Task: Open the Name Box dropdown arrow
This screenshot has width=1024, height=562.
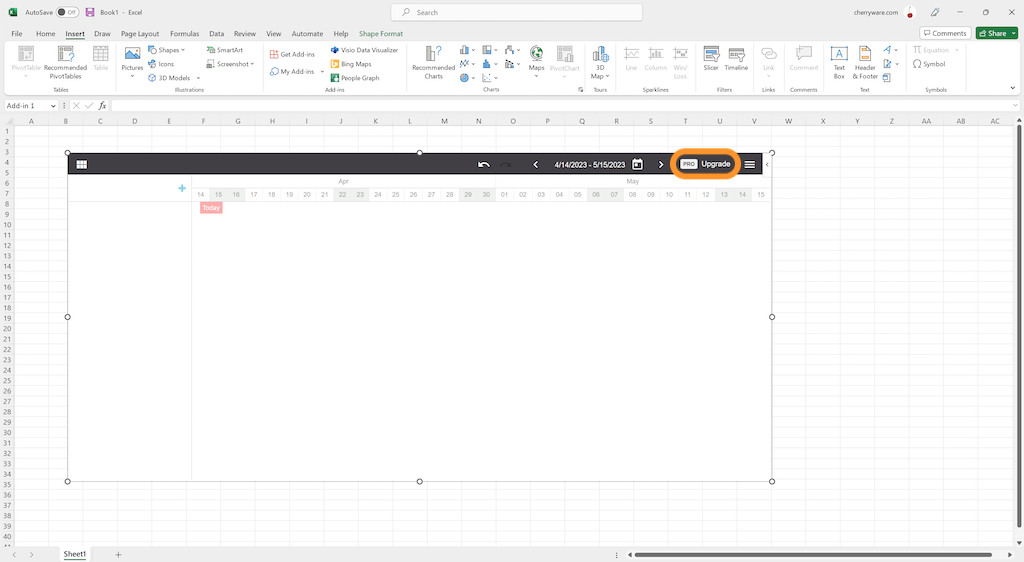Action: (x=53, y=106)
